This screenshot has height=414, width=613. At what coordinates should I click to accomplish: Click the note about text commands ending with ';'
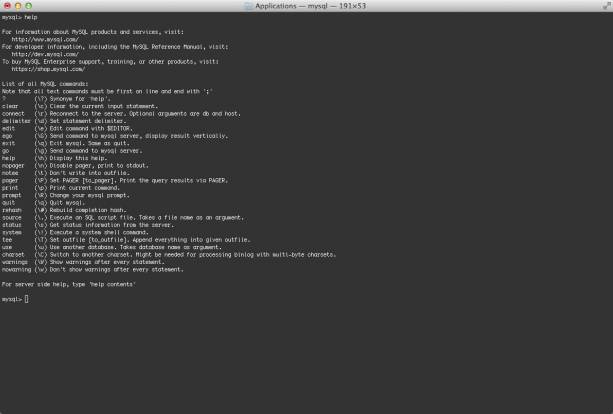point(107,91)
